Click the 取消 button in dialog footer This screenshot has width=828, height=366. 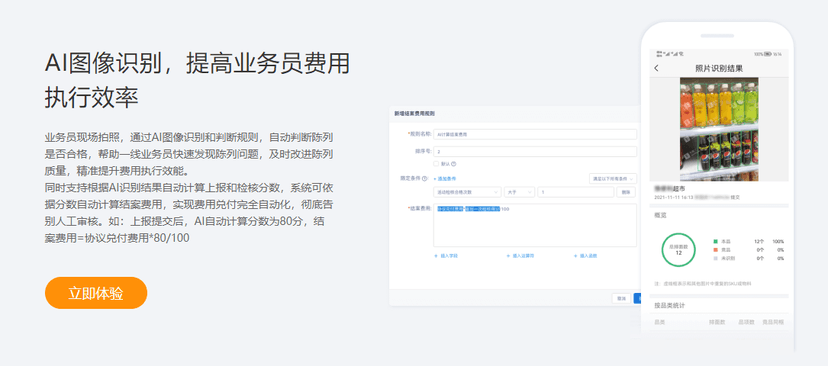coord(622,298)
